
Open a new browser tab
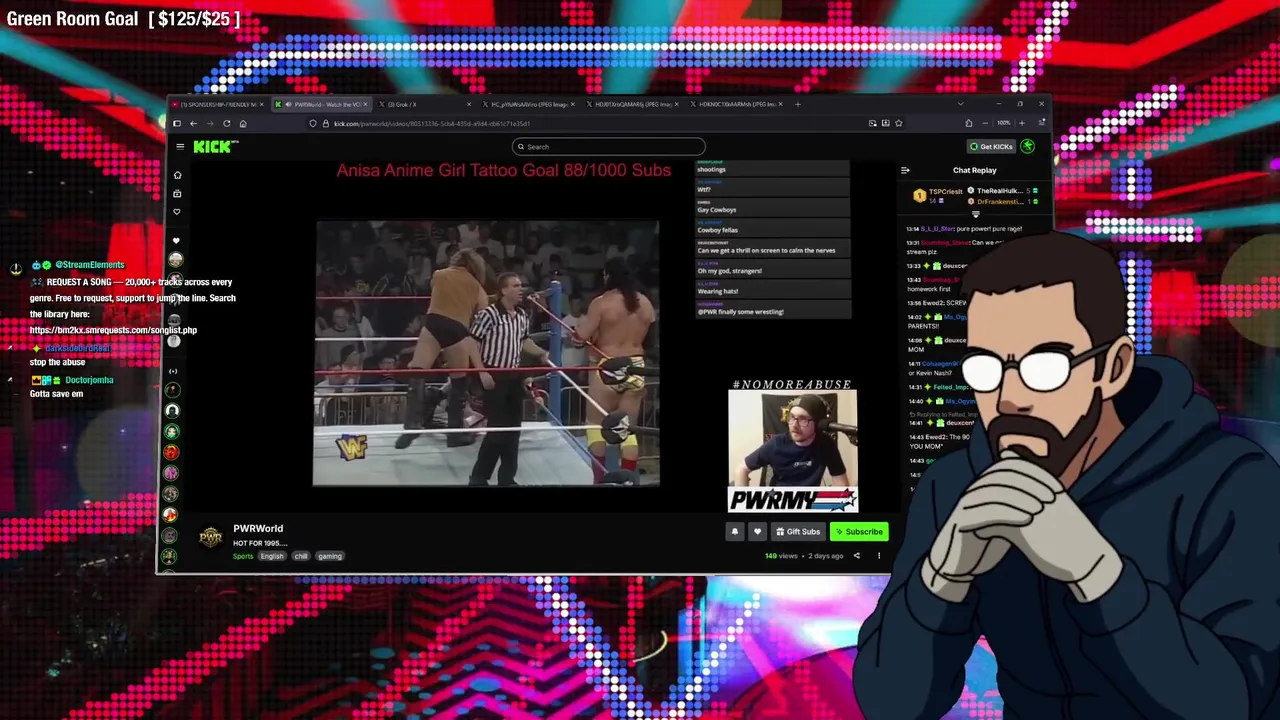[x=797, y=104]
